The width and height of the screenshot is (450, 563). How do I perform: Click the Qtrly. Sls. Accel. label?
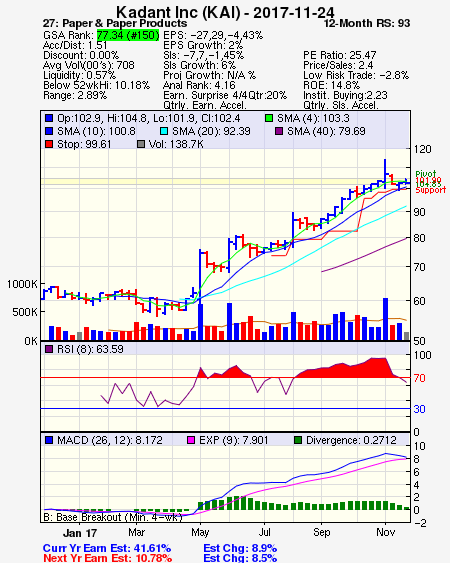click(x=341, y=105)
